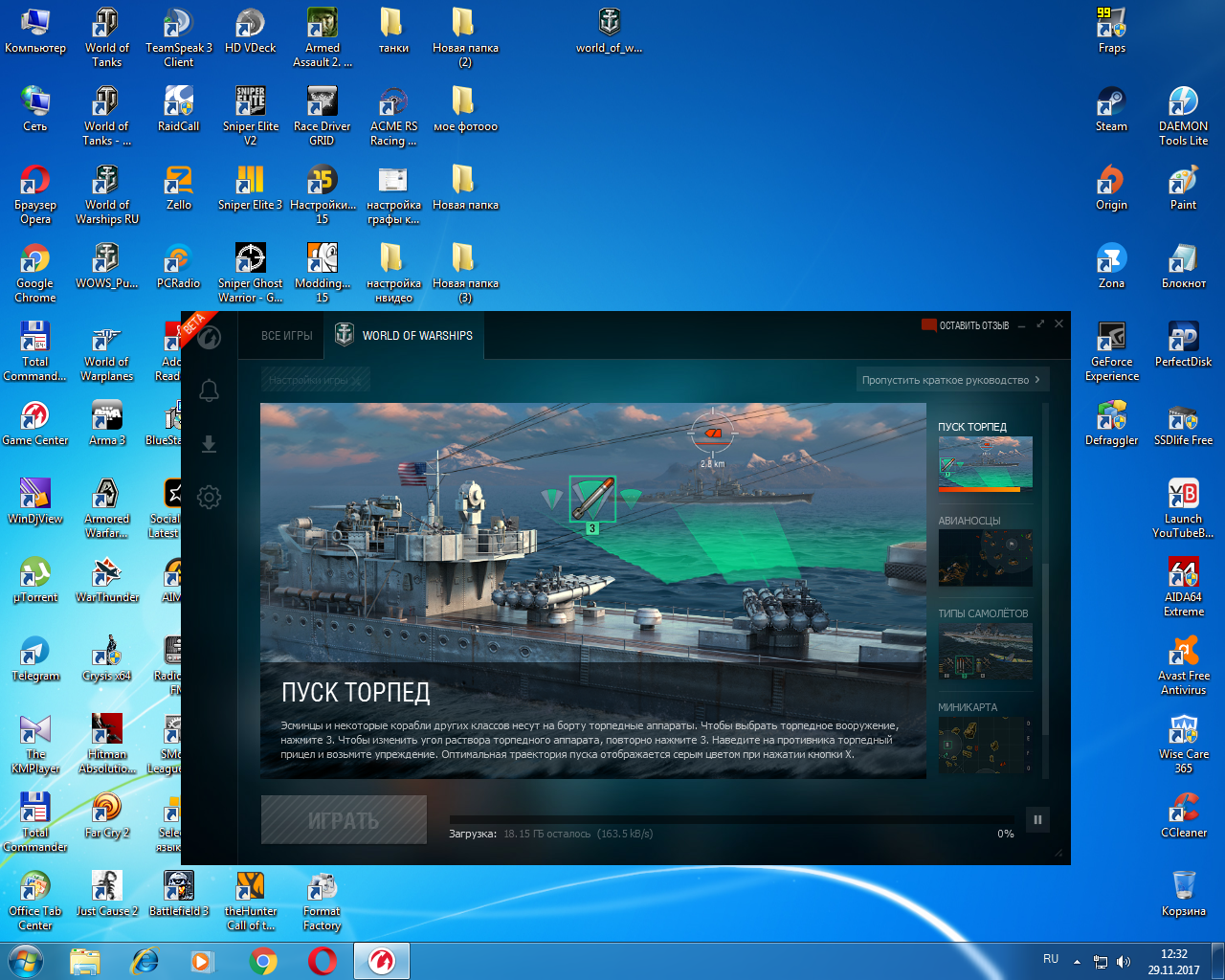Click RU language indicator in tray
Viewport: 1225px width, 980px height.
[1051, 959]
